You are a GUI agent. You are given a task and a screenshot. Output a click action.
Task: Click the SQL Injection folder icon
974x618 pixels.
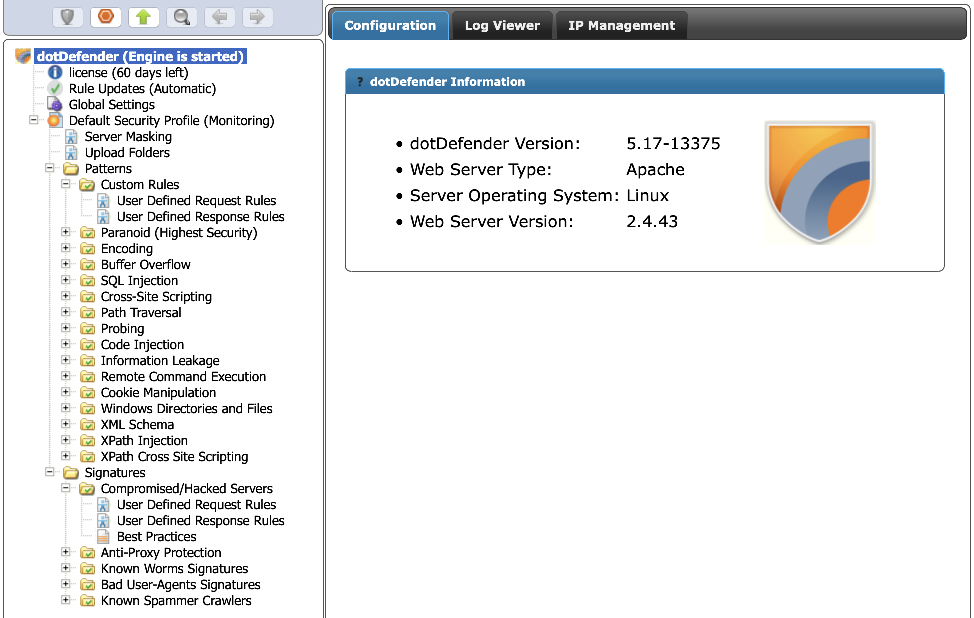point(87,281)
